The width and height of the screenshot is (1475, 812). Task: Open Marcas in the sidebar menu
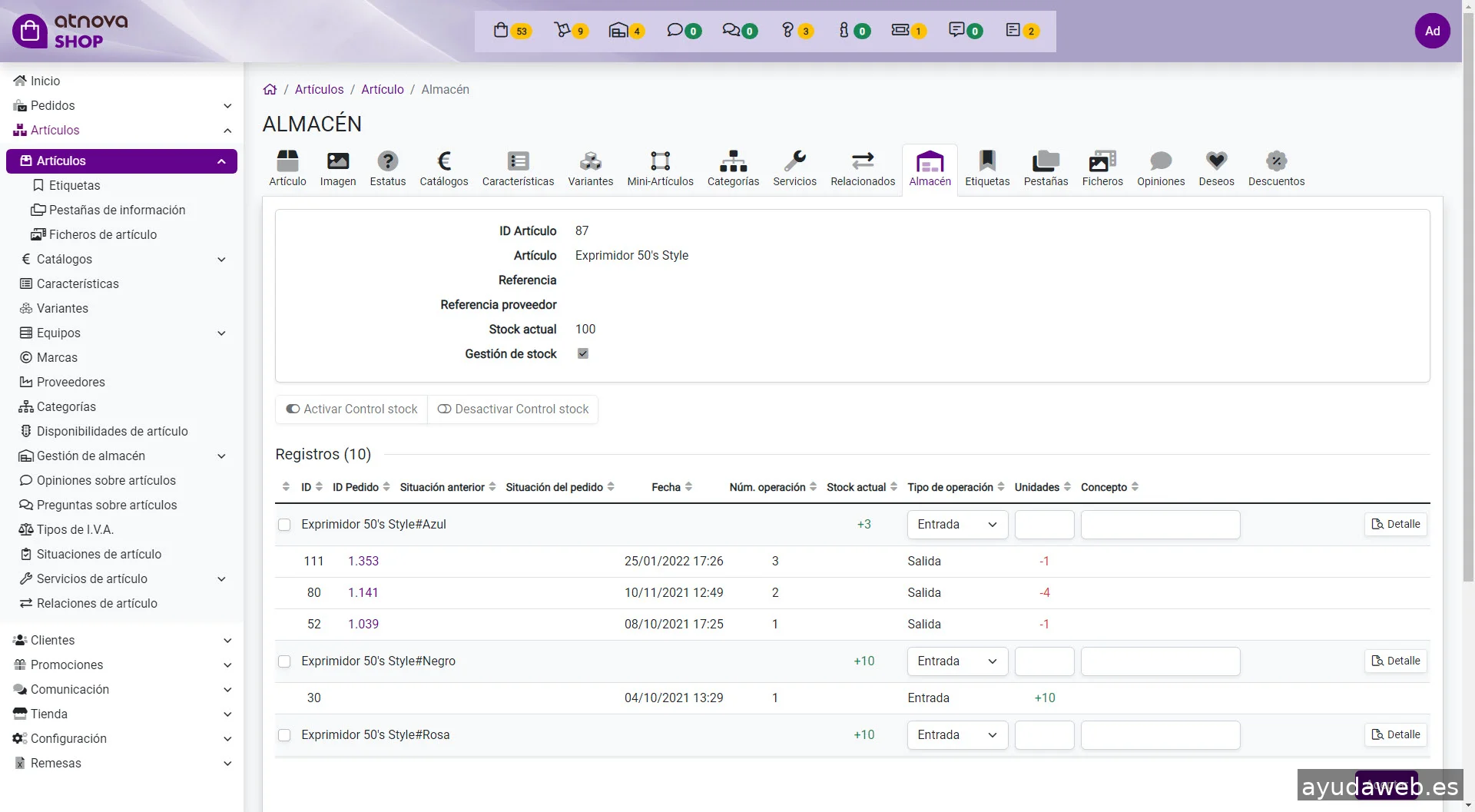57,358
